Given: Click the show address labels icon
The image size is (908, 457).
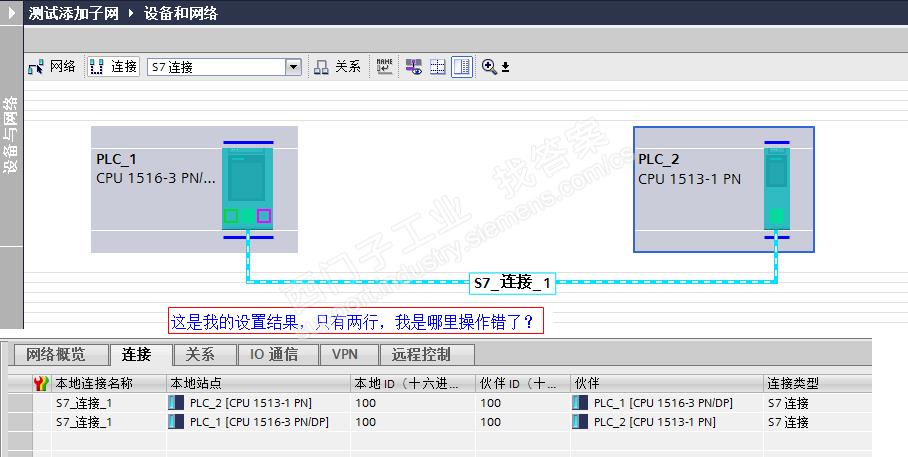Looking at the screenshot, I should pyautogui.click(x=413, y=67).
